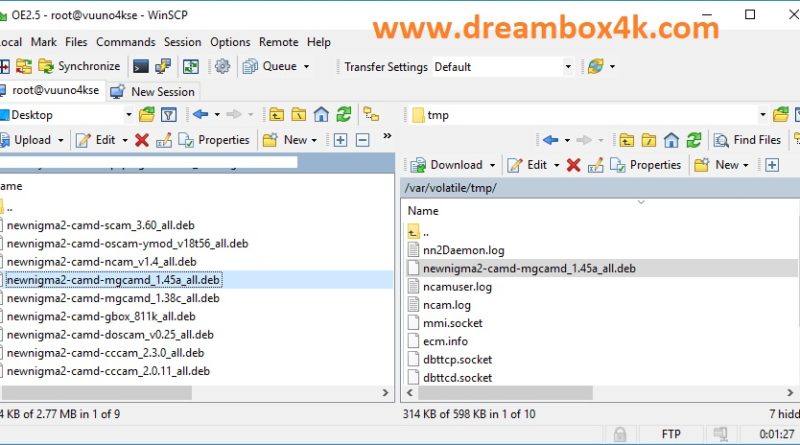800x445 pixels.
Task: Select newnigma2-camd-oscam-ymod_v18t56_all.deb file
Action: pyautogui.click(x=128, y=243)
